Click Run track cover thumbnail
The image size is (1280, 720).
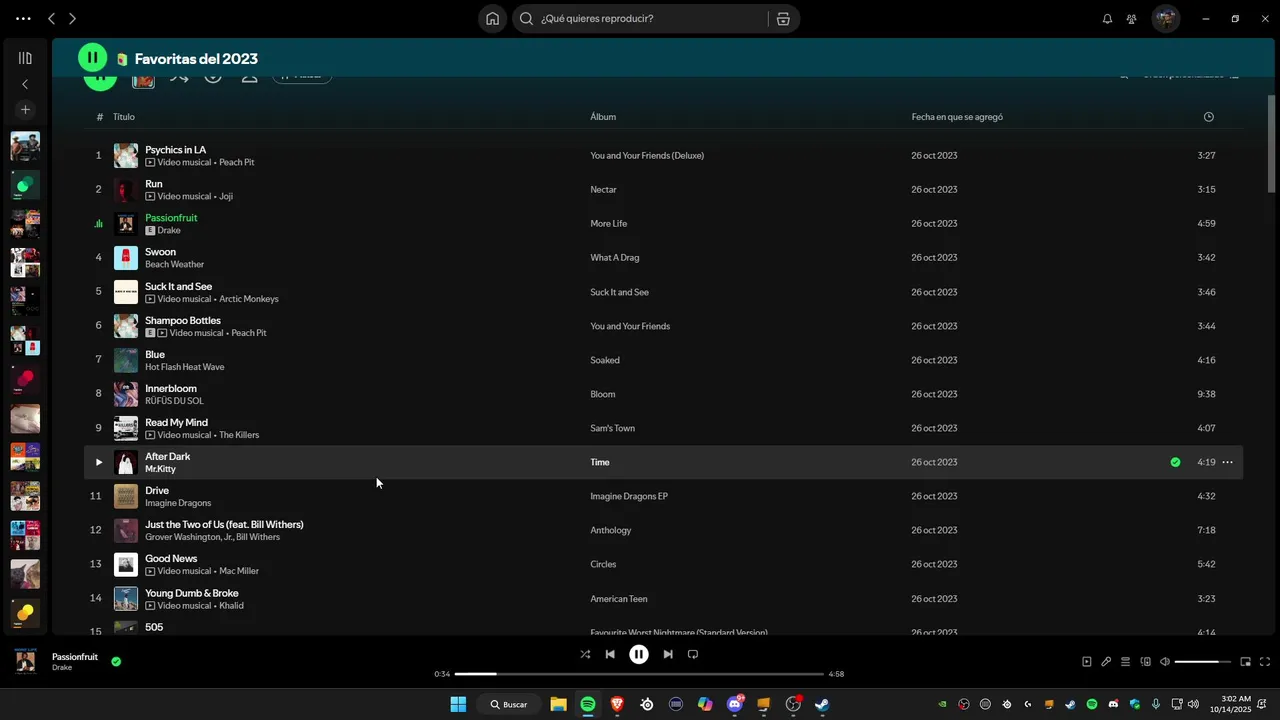point(126,189)
